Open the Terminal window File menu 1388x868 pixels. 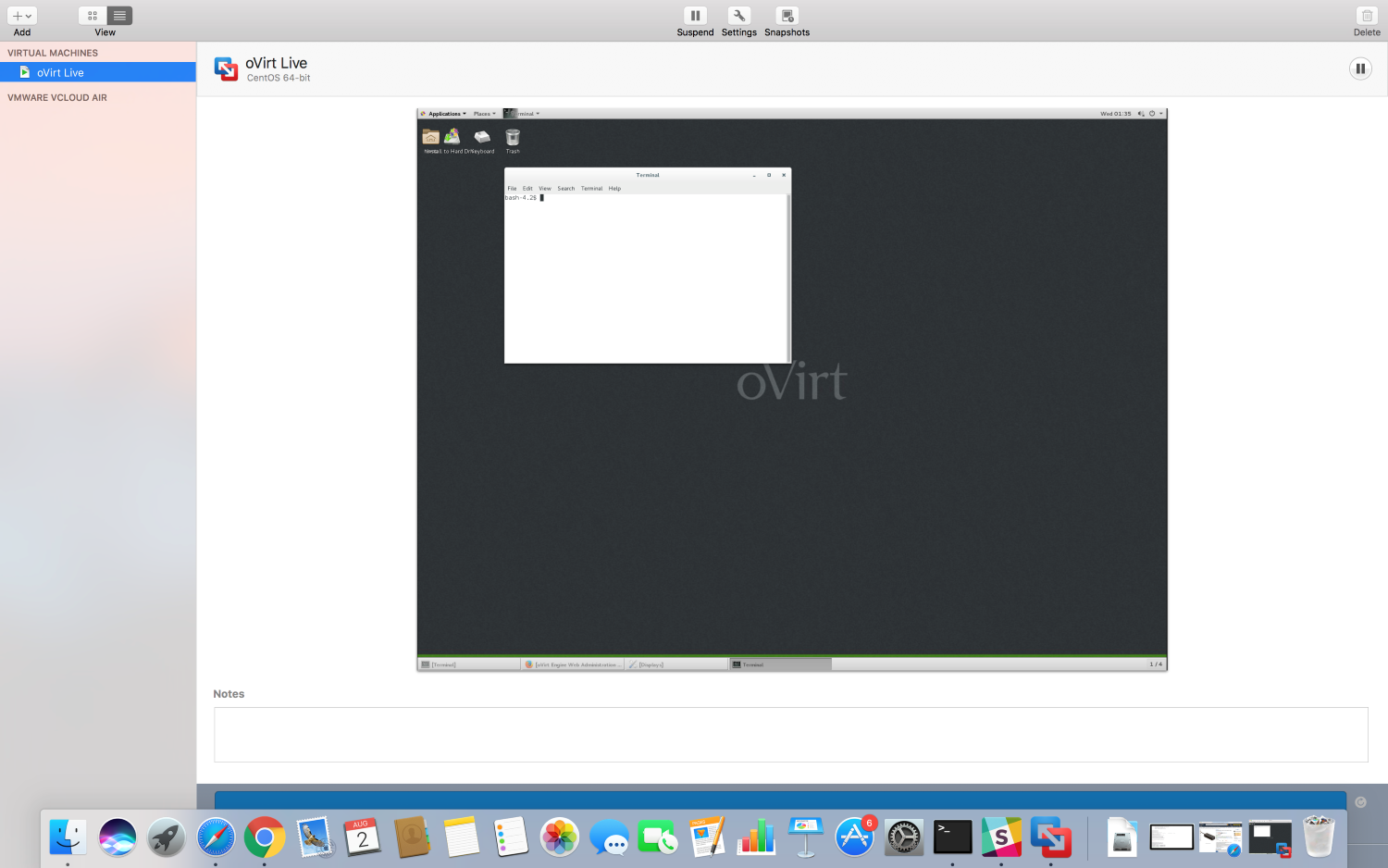pyautogui.click(x=512, y=189)
